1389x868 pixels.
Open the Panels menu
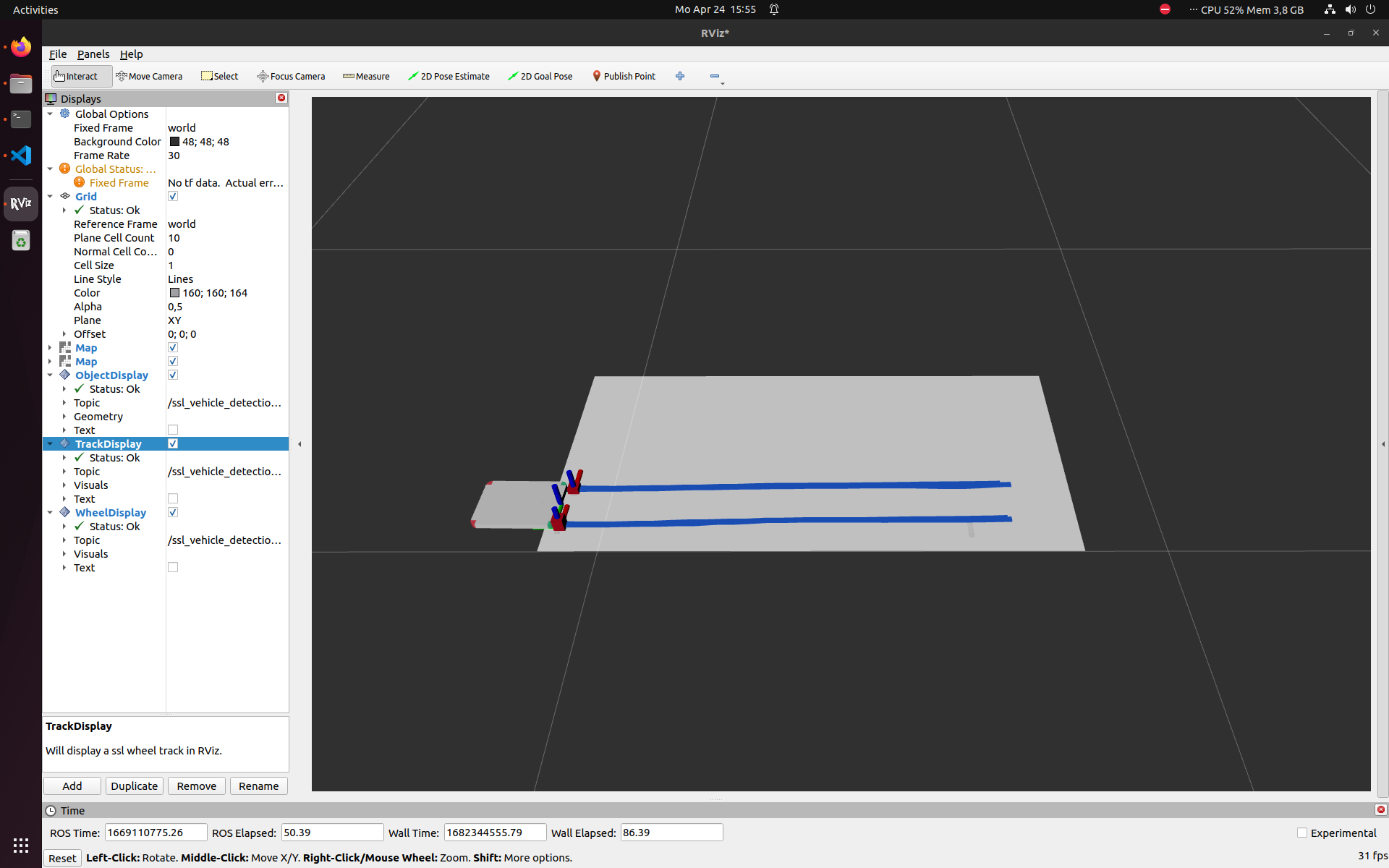coord(93,54)
